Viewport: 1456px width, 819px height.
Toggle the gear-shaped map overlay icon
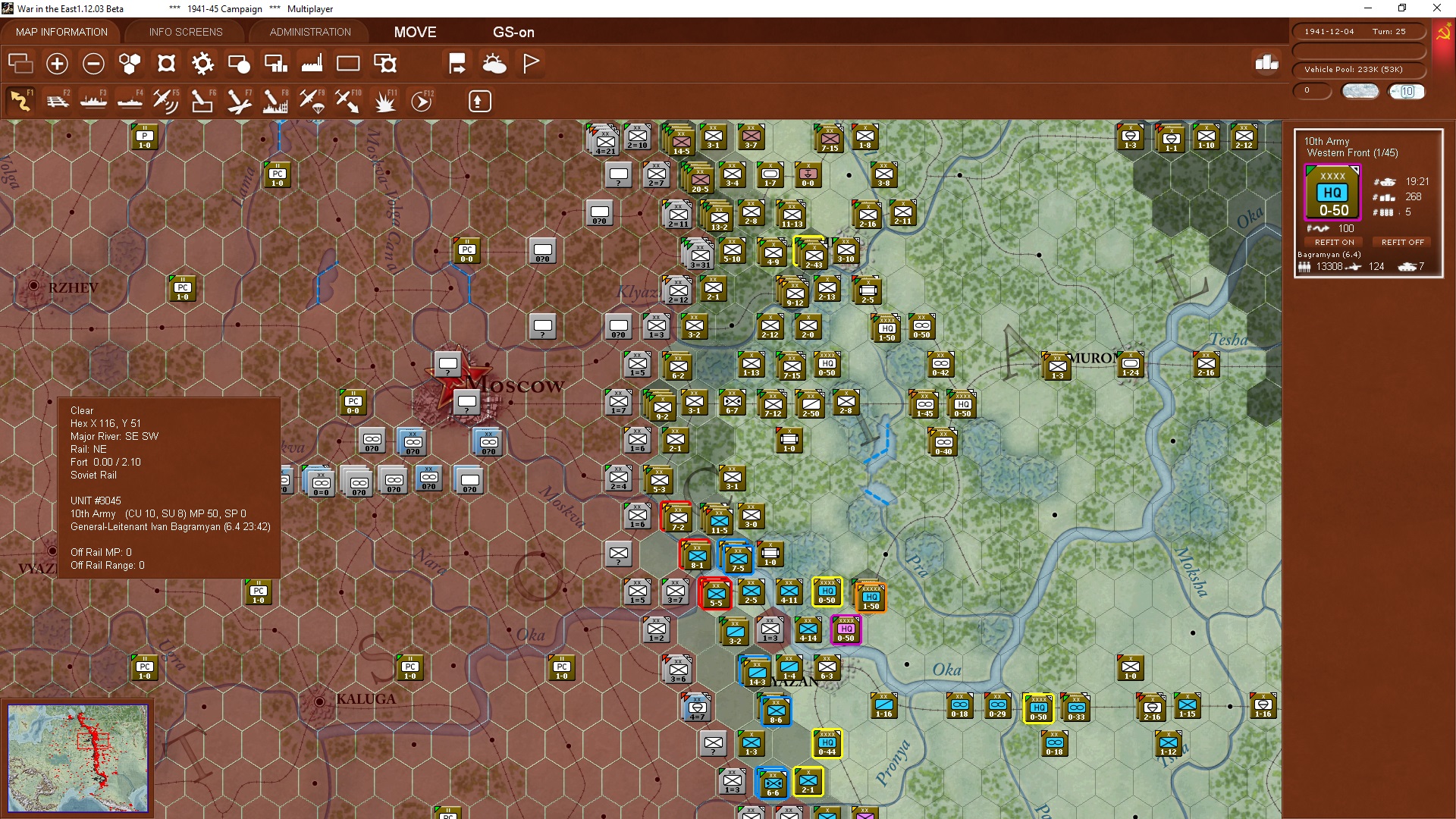tap(202, 64)
